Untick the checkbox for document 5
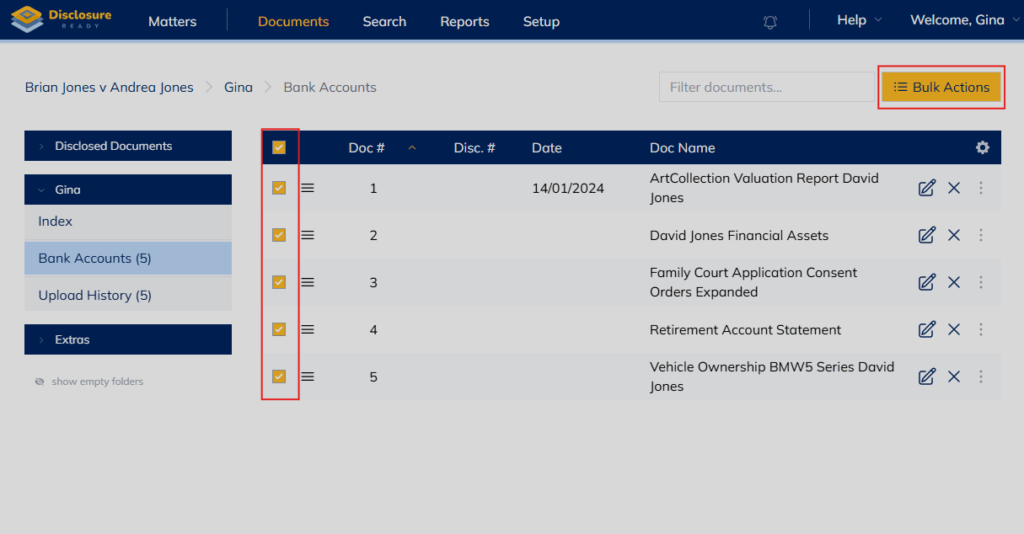Screen dimensions: 1024x534 (279, 376)
